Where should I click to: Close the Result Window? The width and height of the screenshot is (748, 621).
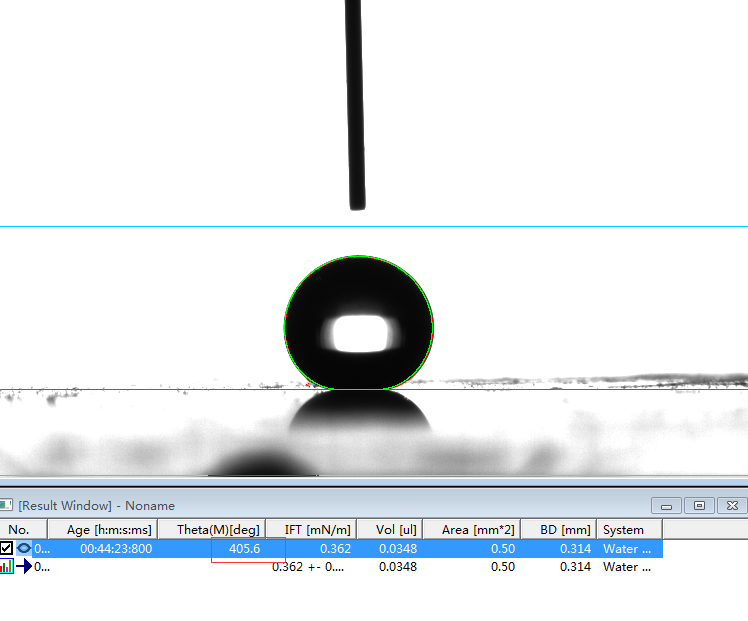(732, 506)
